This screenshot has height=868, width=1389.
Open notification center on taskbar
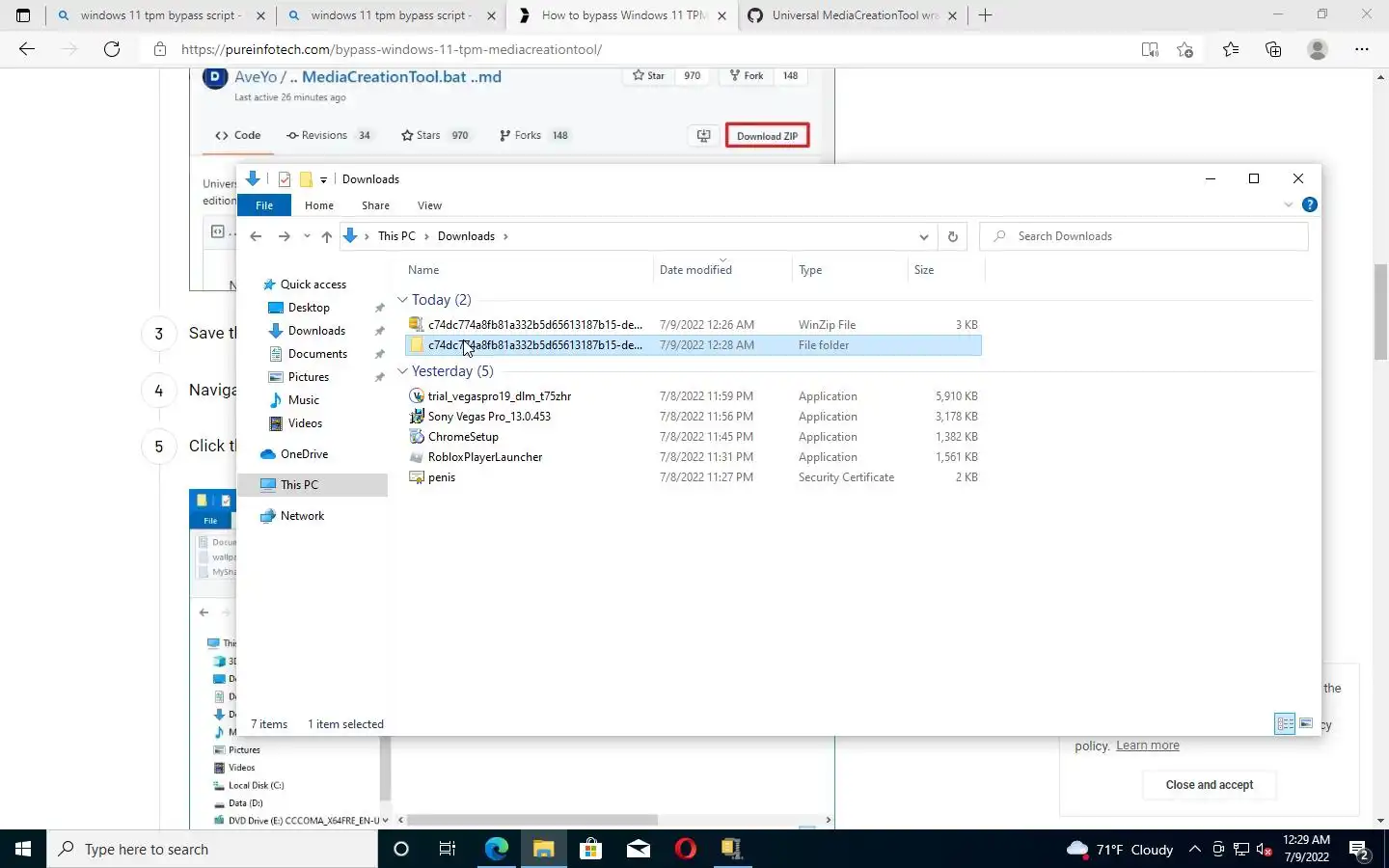coord(1360,850)
